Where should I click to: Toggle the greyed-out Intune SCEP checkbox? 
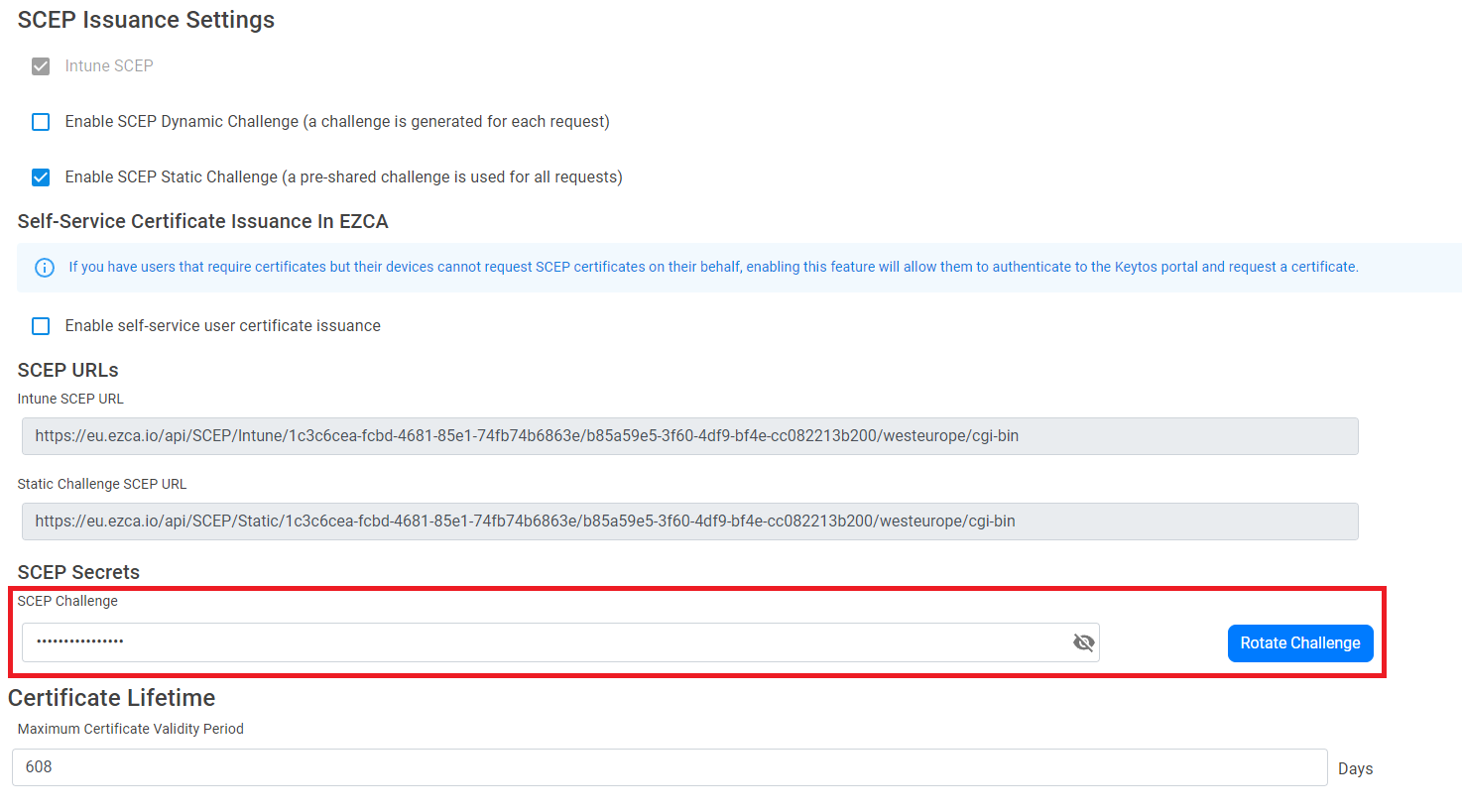click(x=41, y=66)
